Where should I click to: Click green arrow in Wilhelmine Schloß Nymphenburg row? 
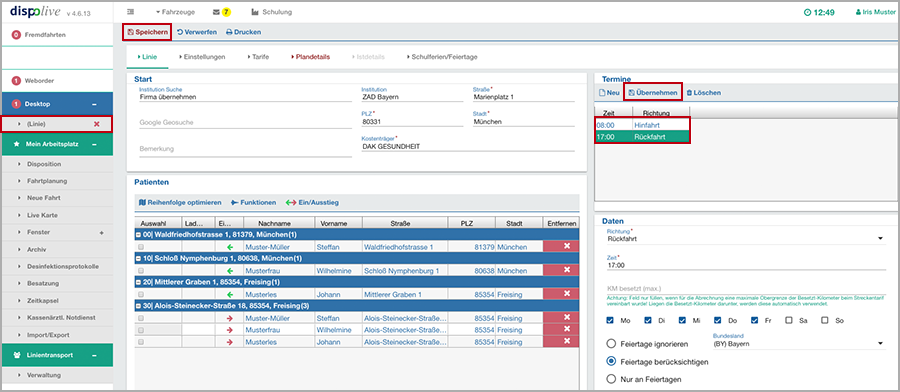tap(230, 270)
